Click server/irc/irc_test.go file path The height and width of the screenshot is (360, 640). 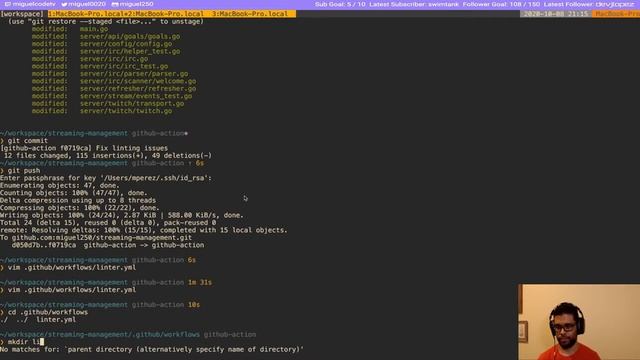coord(124,66)
